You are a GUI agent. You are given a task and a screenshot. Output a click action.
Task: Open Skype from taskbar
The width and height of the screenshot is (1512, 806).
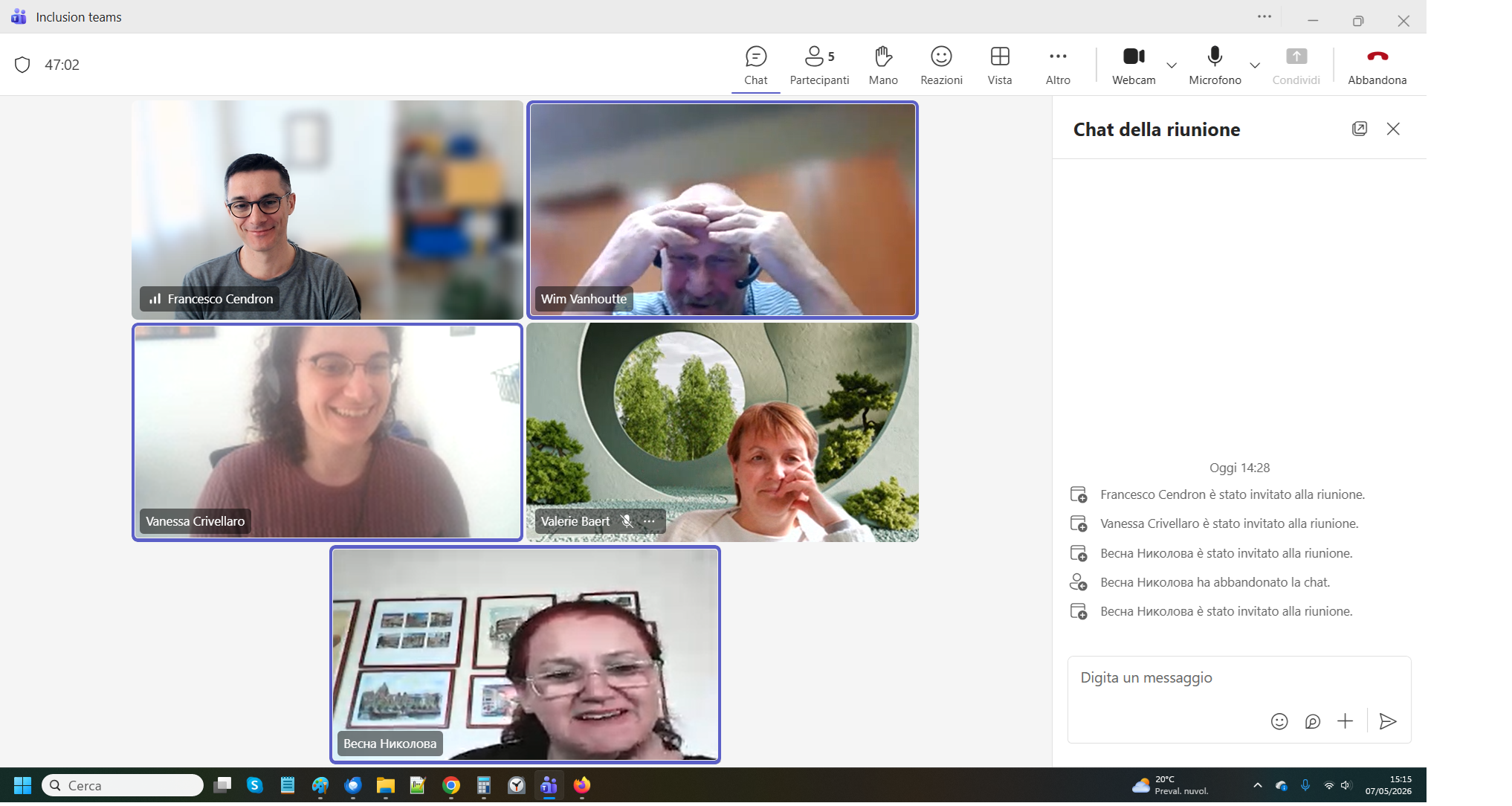coord(255,785)
